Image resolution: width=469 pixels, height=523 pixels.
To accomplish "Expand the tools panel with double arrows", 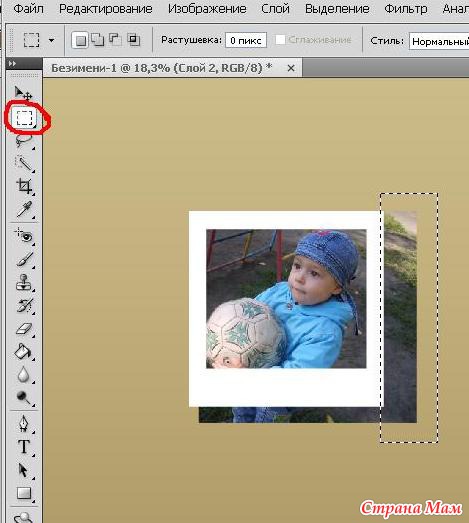I will tap(12, 63).
